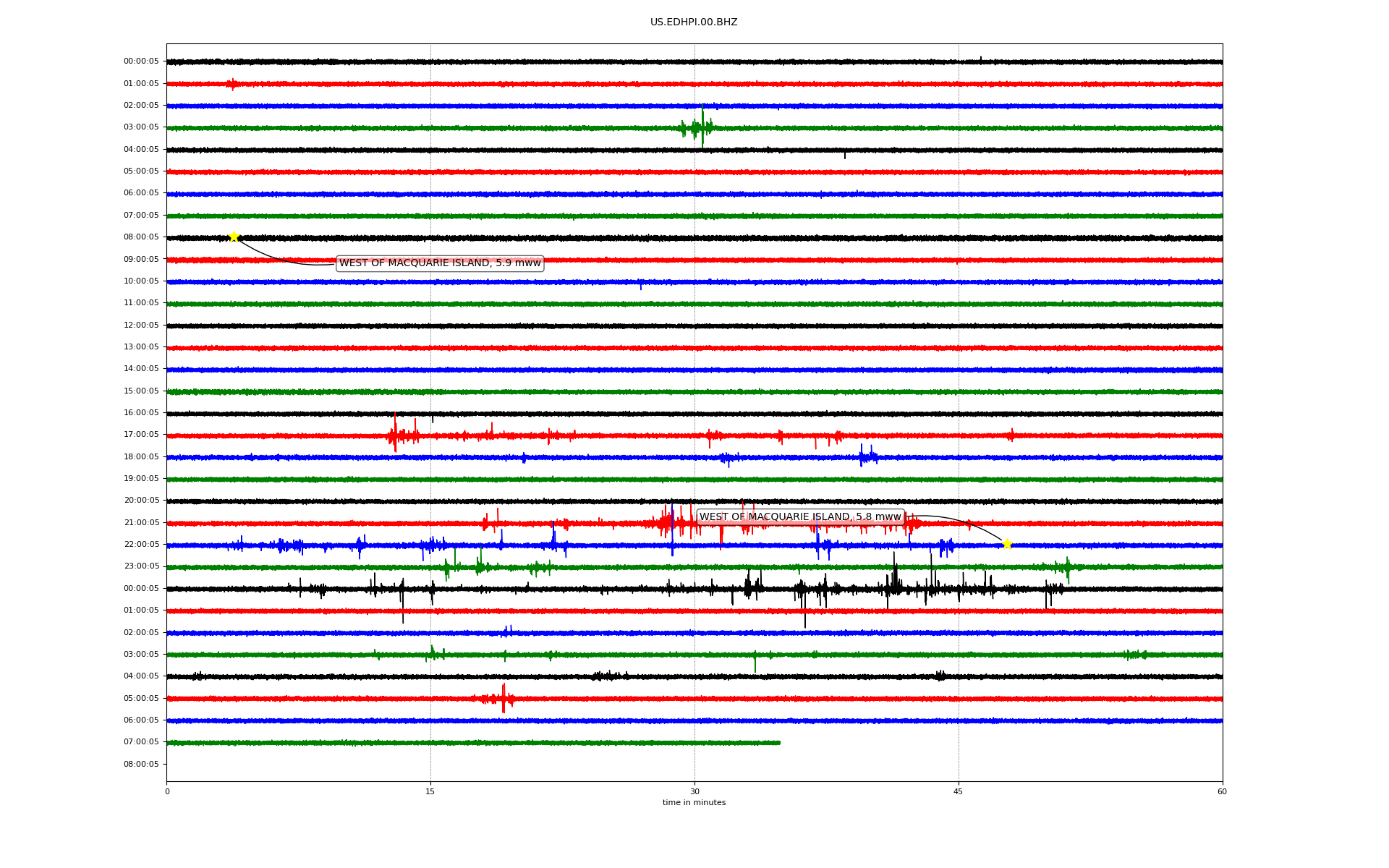
Task: Click the 17:00:05 time label
Action: point(141,435)
